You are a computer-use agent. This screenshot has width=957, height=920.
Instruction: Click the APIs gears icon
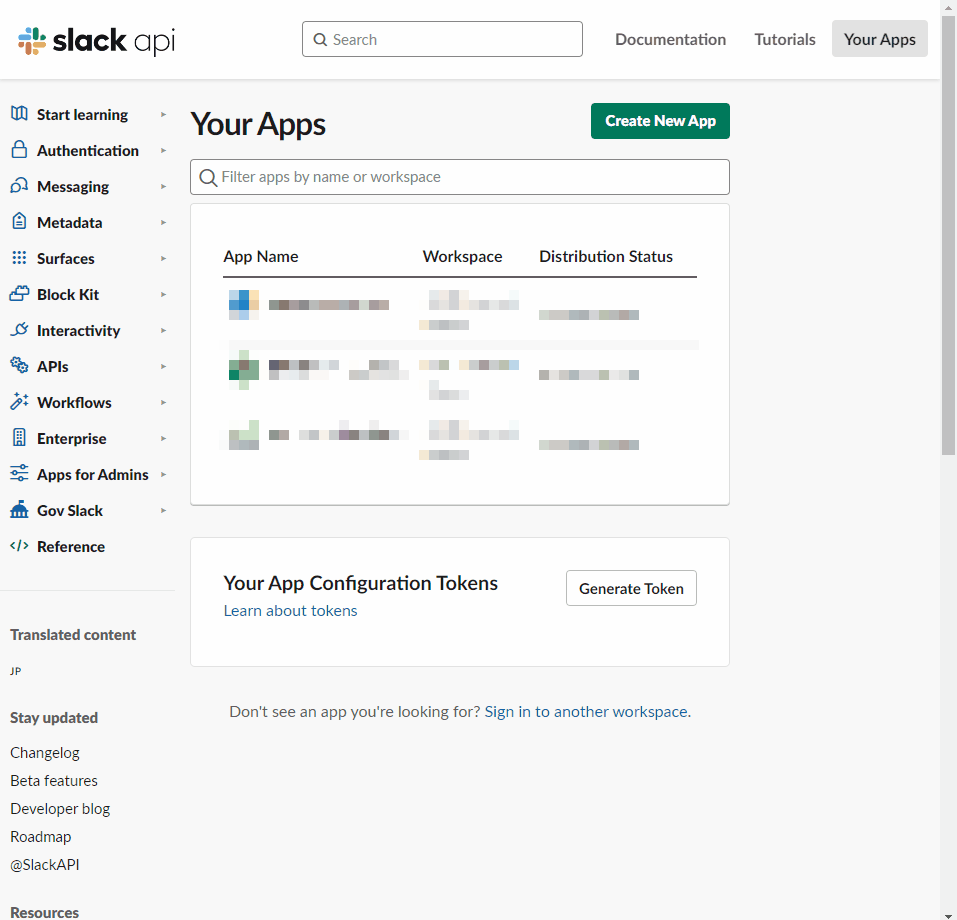click(x=19, y=365)
